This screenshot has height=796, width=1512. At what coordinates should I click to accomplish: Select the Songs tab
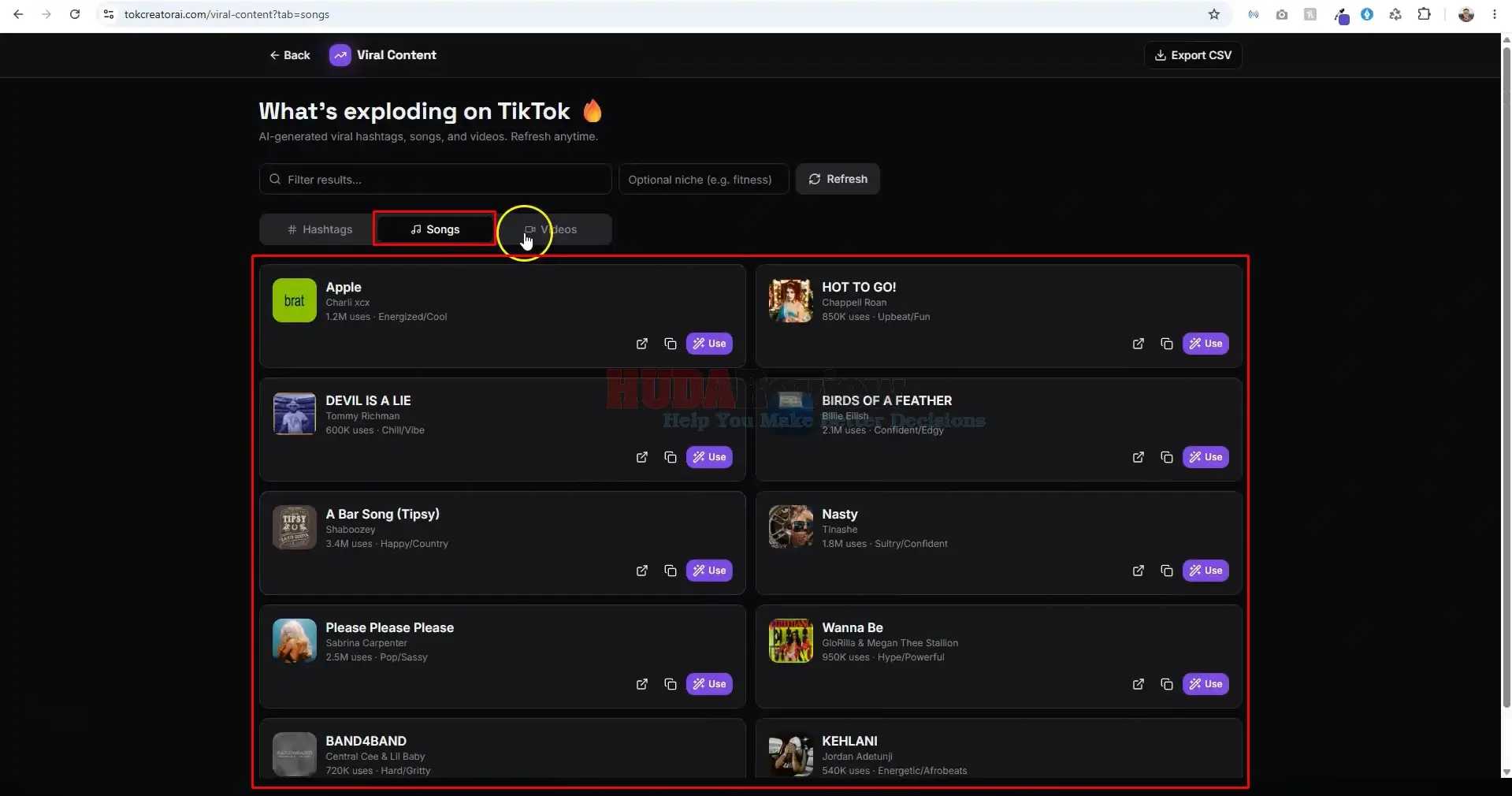[x=435, y=229]
